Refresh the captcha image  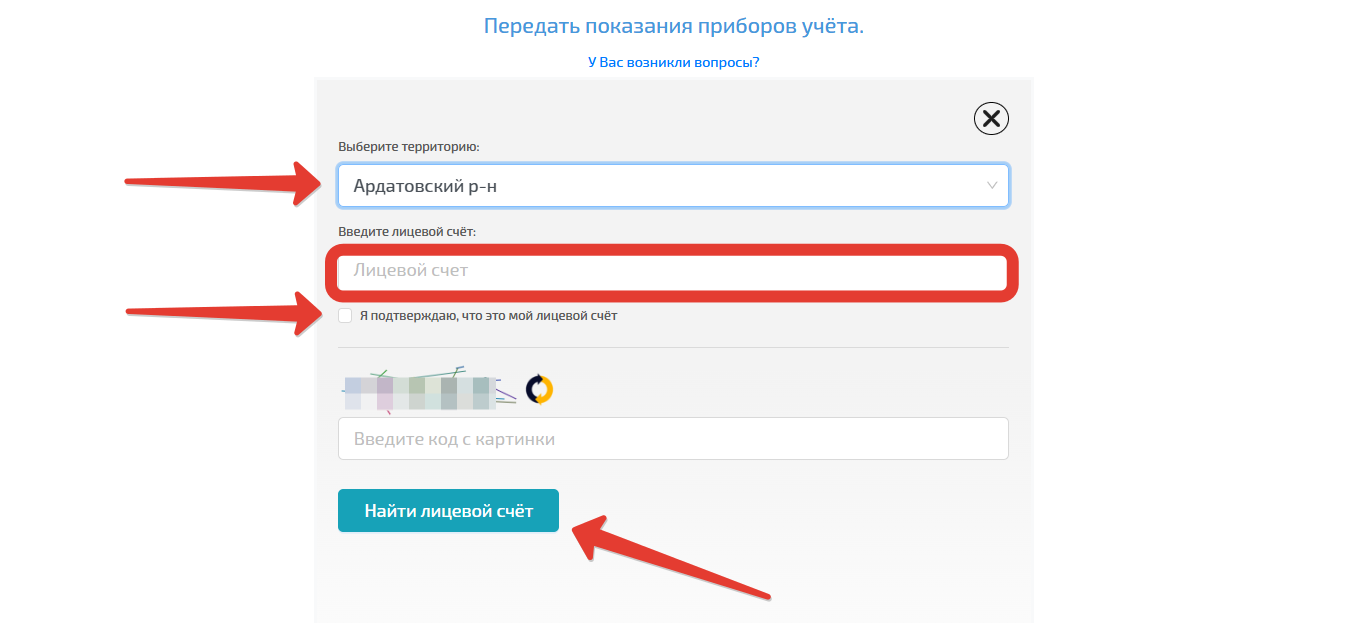[539, 389]
